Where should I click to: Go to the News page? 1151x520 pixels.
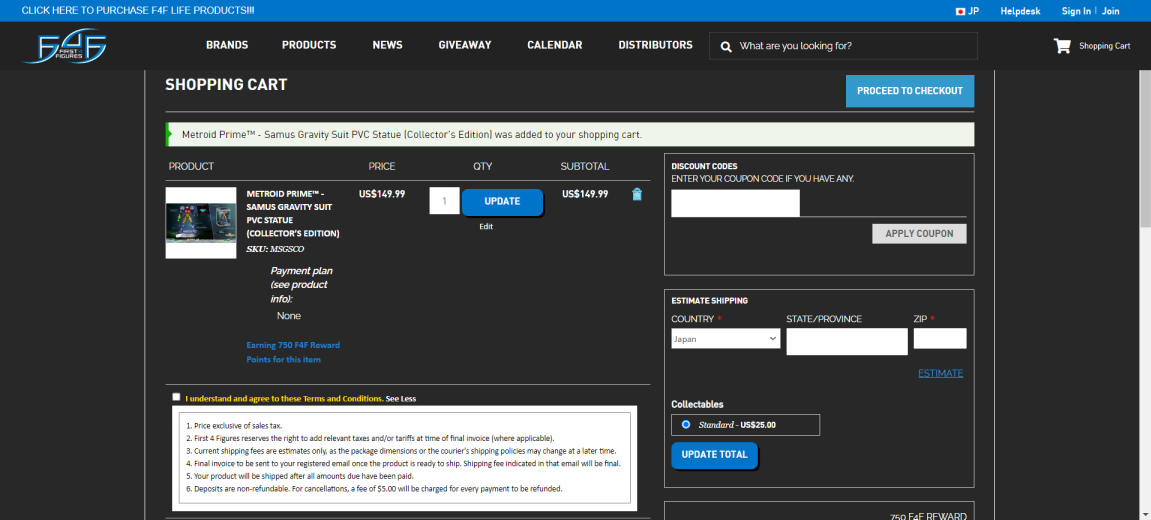coord(388,45)
